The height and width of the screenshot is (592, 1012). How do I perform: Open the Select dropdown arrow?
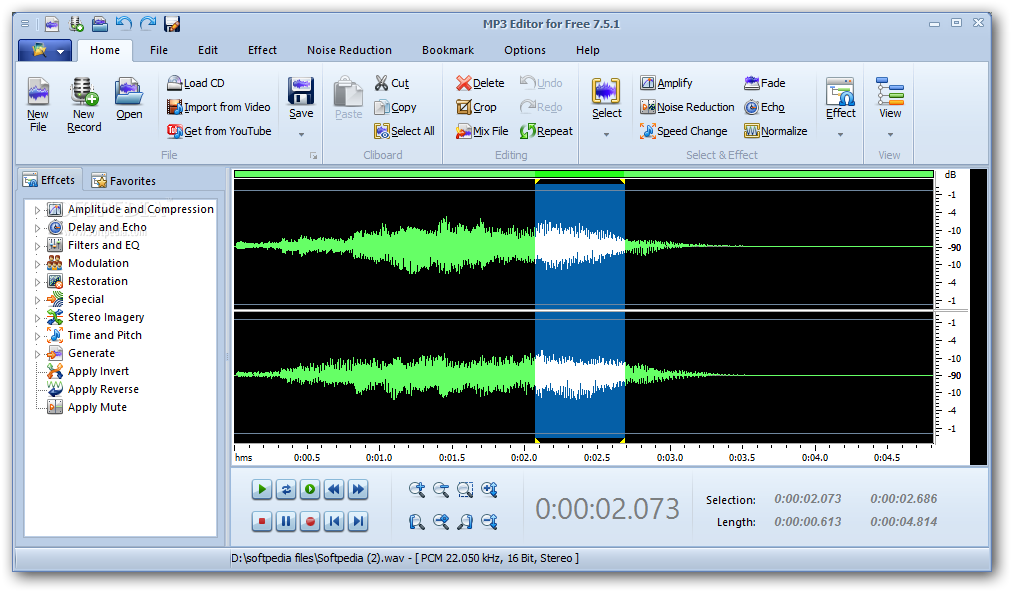[x=606, y=134]
